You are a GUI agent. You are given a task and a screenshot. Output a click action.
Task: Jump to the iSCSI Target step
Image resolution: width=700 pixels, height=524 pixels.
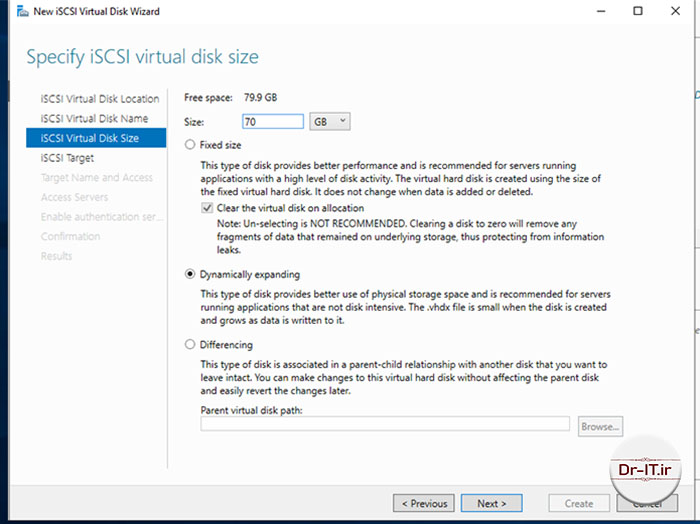68,158
